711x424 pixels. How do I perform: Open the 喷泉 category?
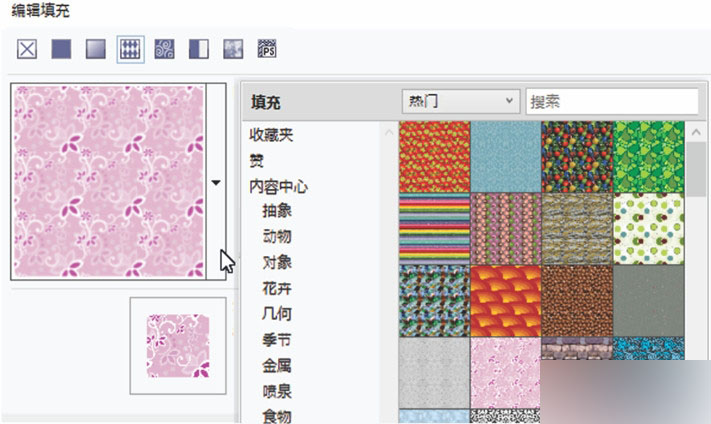pyautogui.click(x=277, y=391)
